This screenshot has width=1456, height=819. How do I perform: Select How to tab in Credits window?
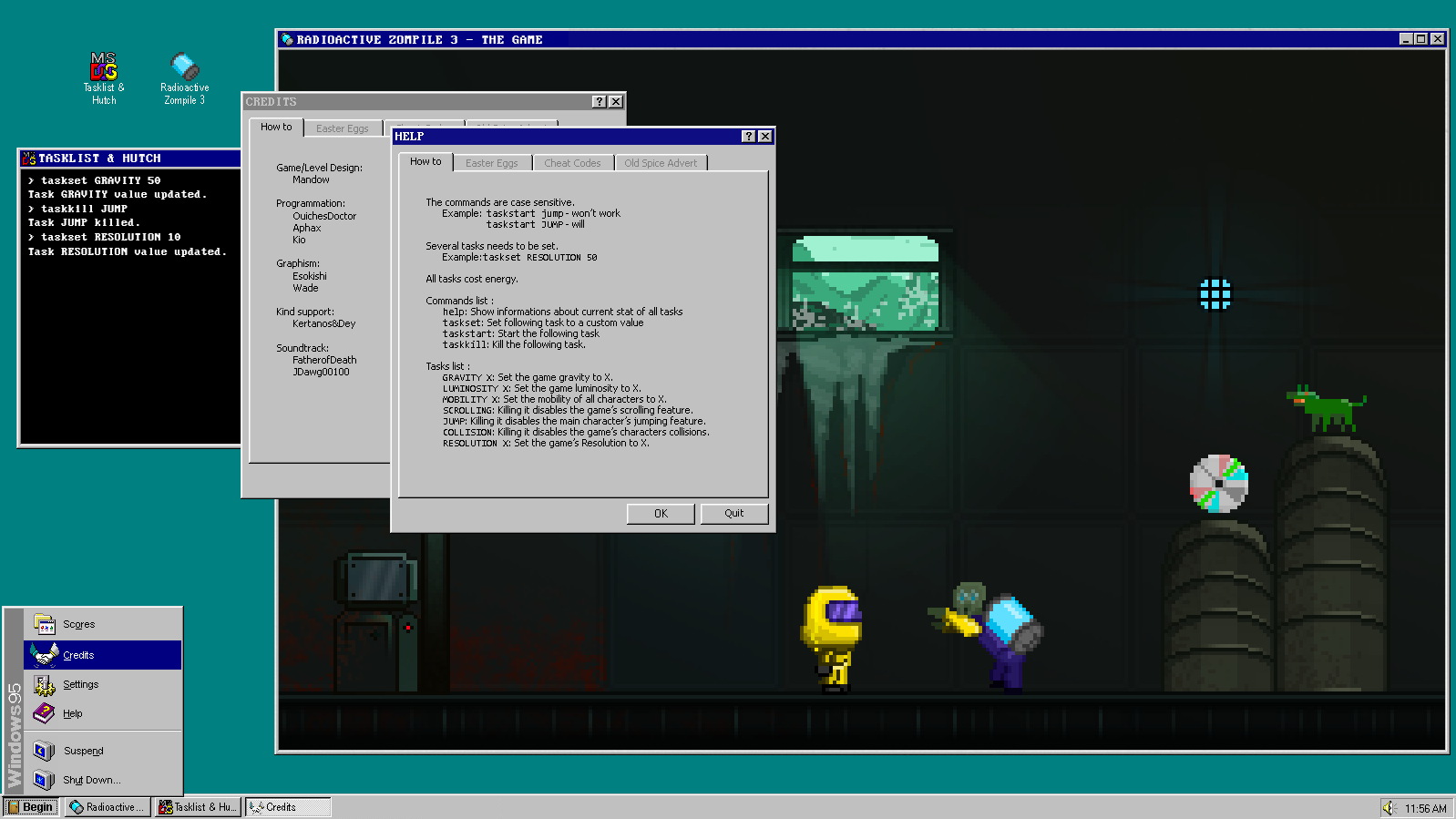(276, 128)
